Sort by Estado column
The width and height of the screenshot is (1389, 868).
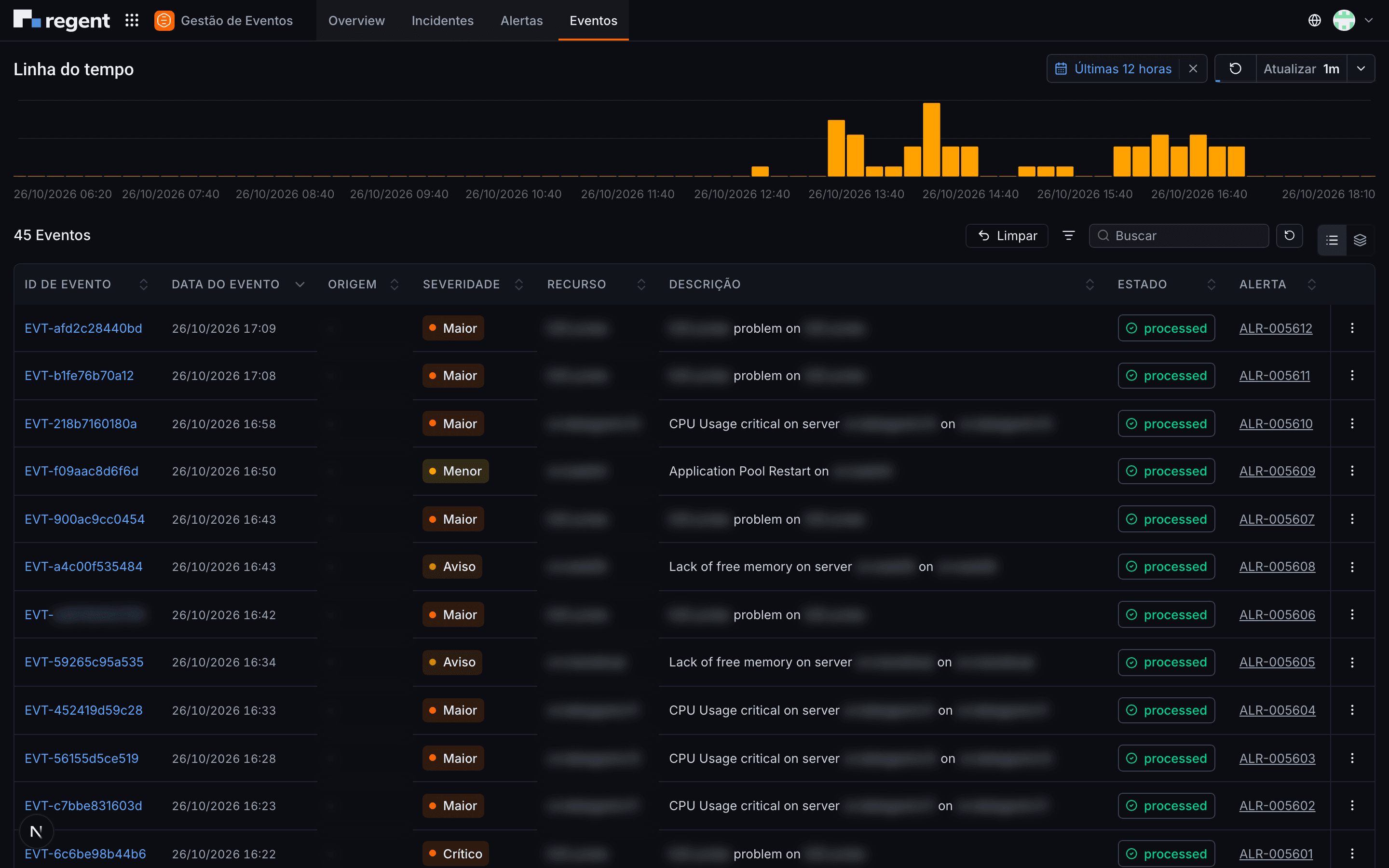click(x=1211, y=285)
